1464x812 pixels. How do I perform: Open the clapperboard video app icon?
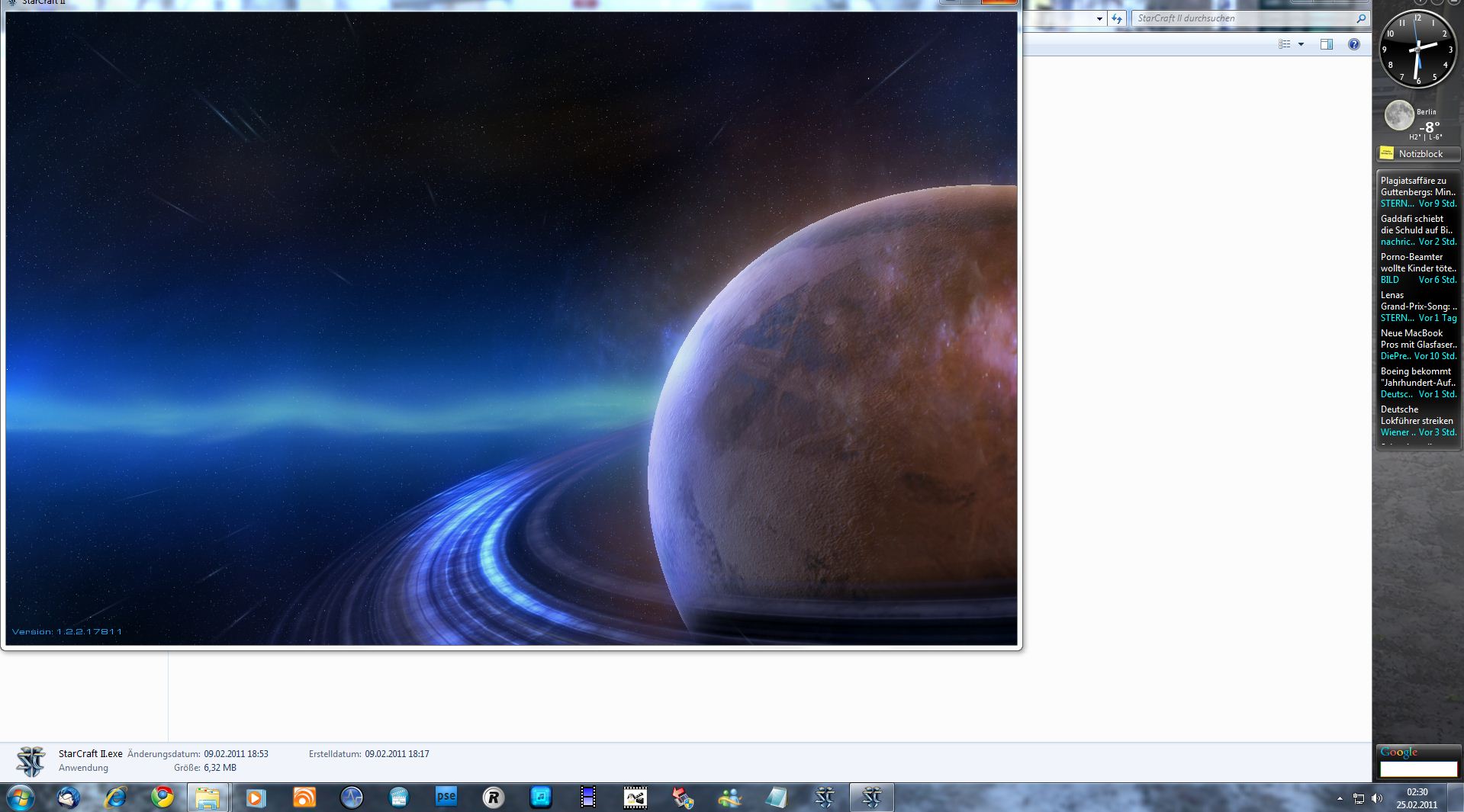399,798
